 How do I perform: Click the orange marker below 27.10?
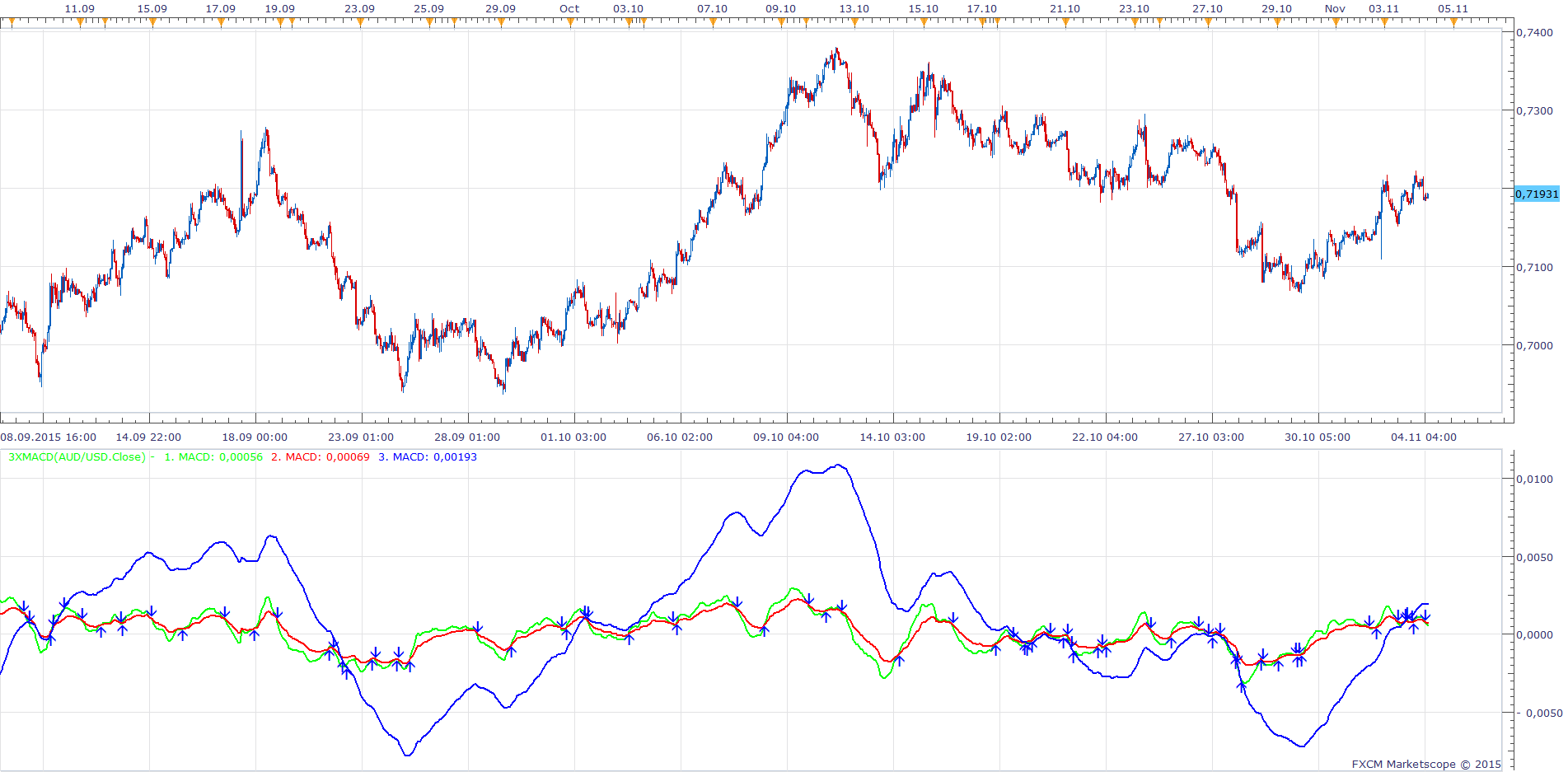coord(1208,23)
